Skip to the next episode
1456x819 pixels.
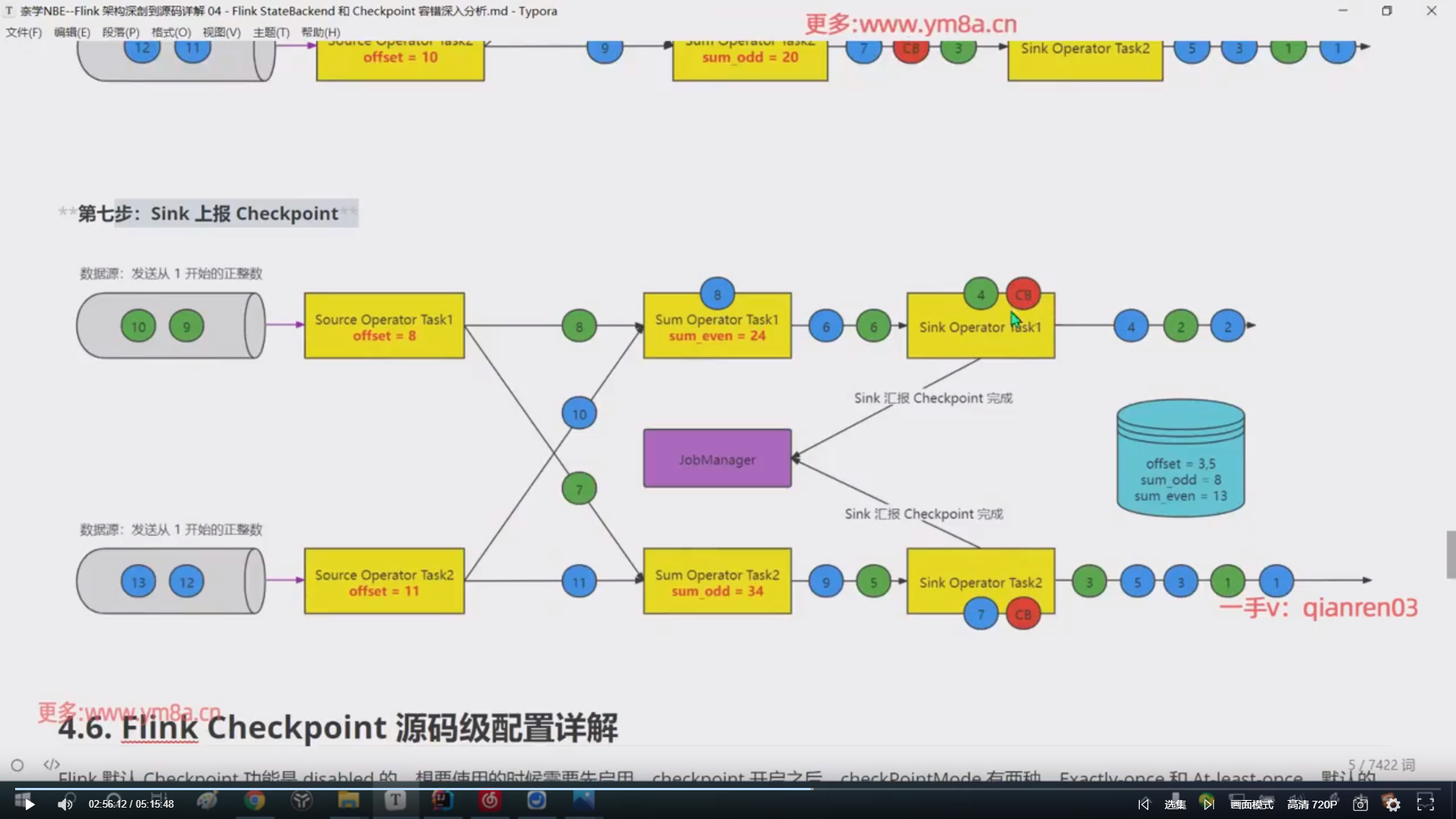point(1208,804)
